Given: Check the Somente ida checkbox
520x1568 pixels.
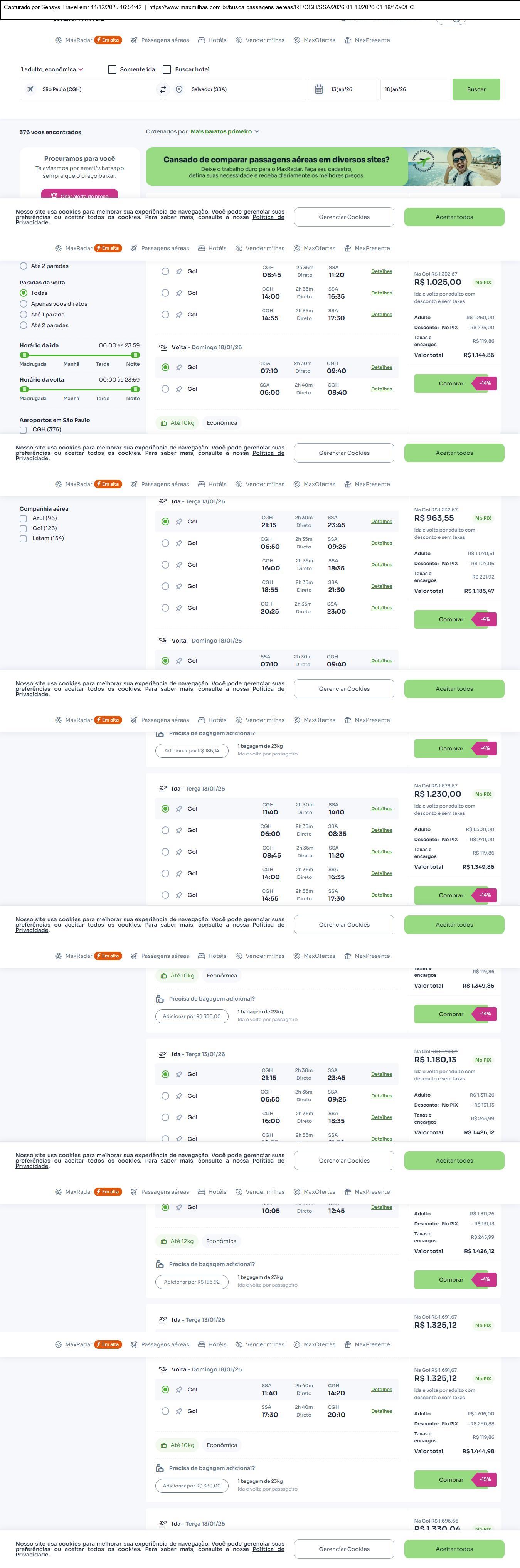Looking at the screenshot, I should pyautogui.click(x=112, y=69).
